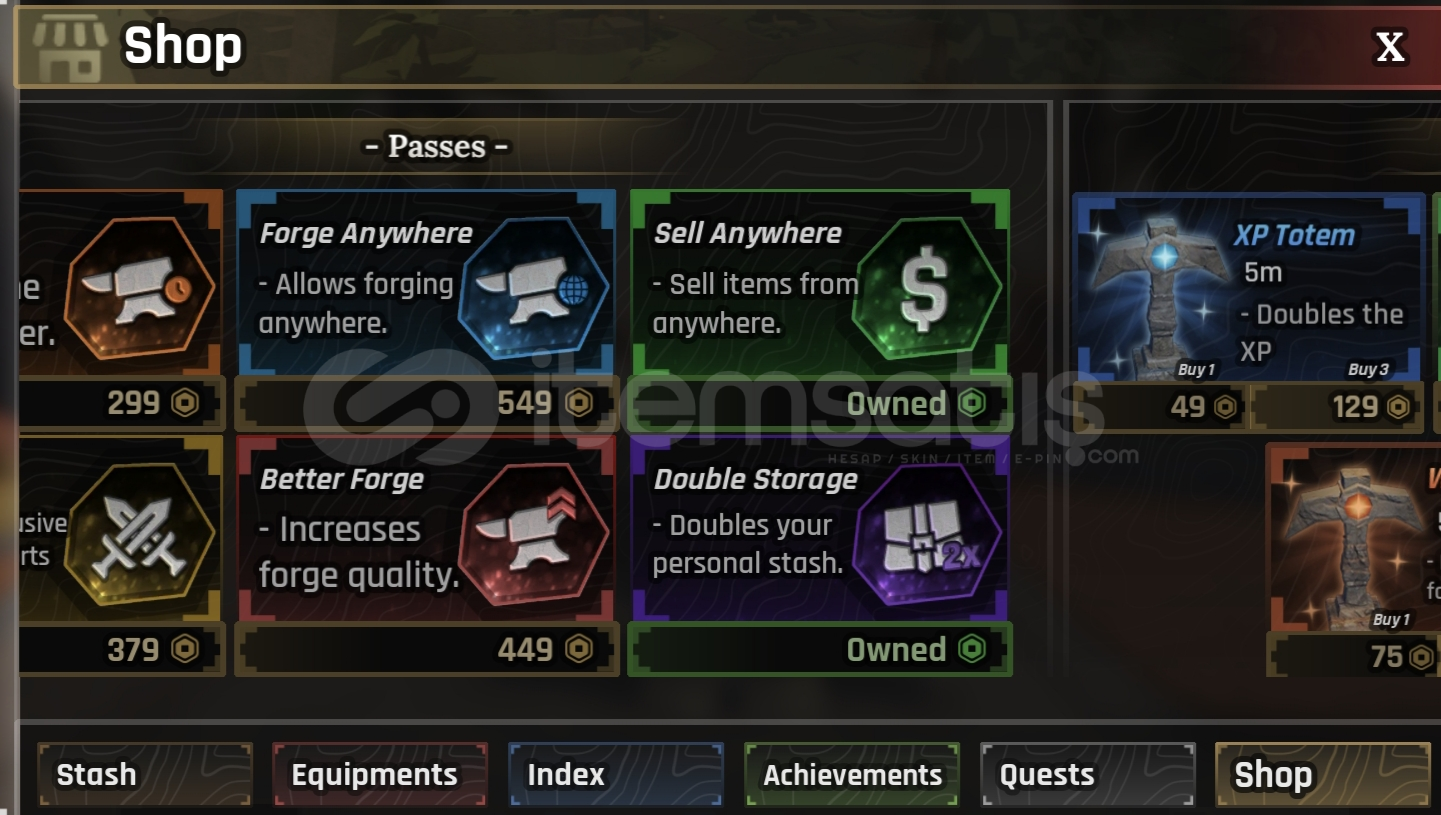Switch to the Equipments tab

pos(380,775)
